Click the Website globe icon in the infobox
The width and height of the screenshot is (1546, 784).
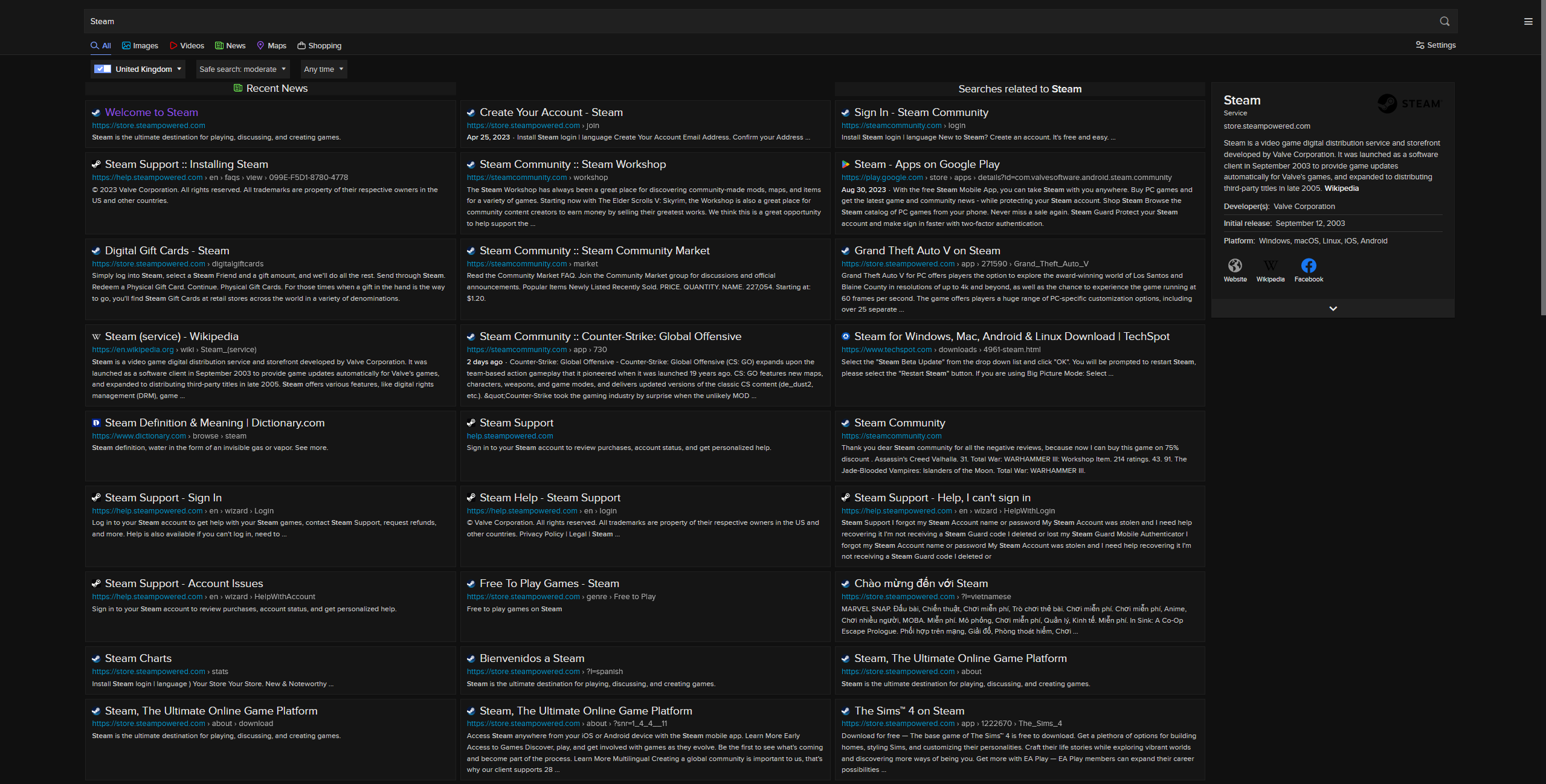tap(1235, 265)
